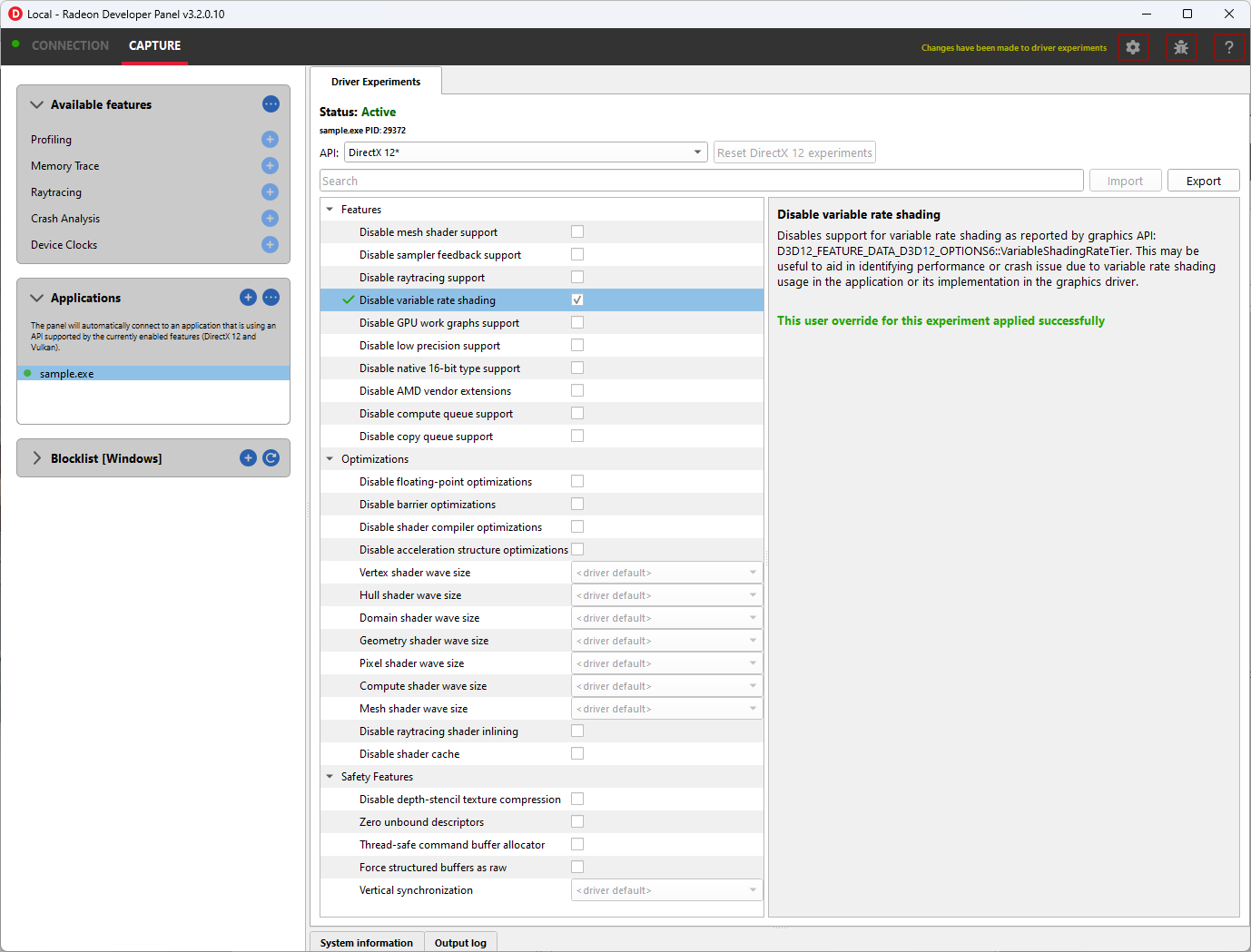The image size is (1251, 952).
Task: Add Profiling to enabled features
Action: tap(270, 139)
